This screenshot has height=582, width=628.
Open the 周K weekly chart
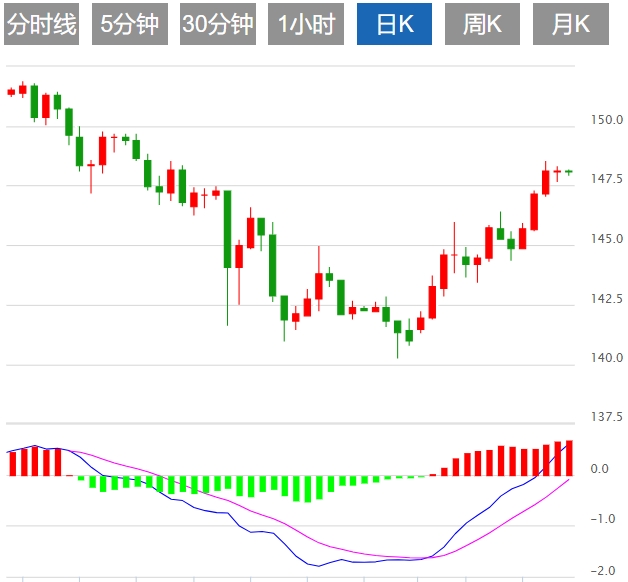pos(482,24)
